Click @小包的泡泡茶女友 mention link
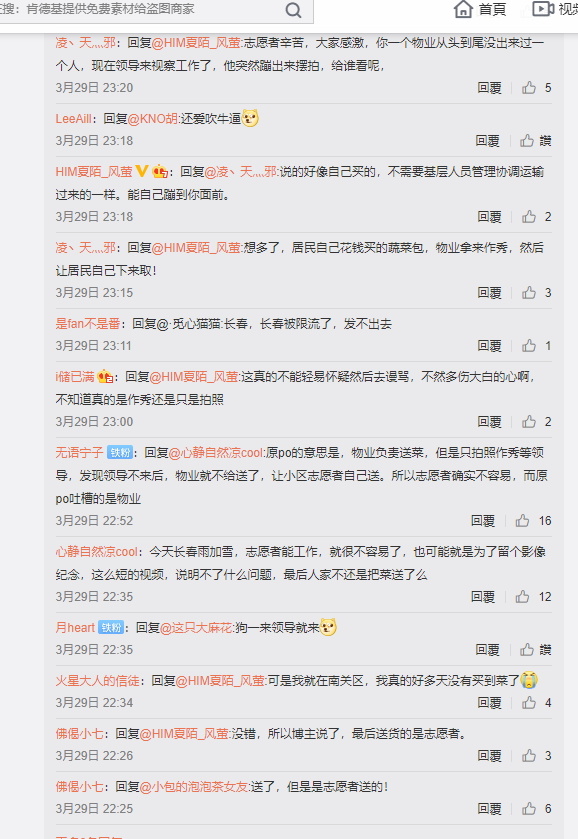The height and width of the screenshot is (839, 578). 194,787
